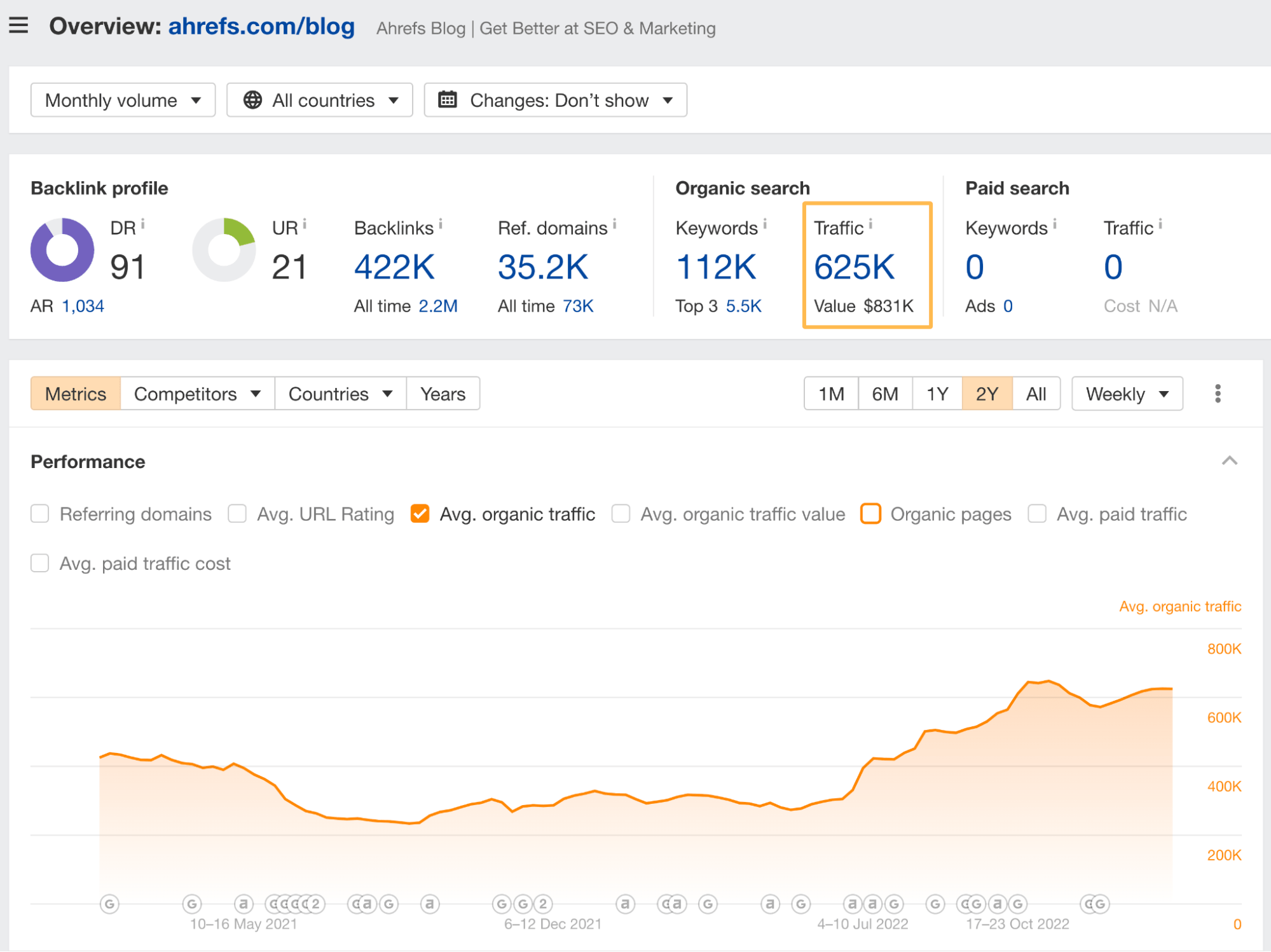Switch chart range to All
1271x952 pixels.
pos(1036,394)
